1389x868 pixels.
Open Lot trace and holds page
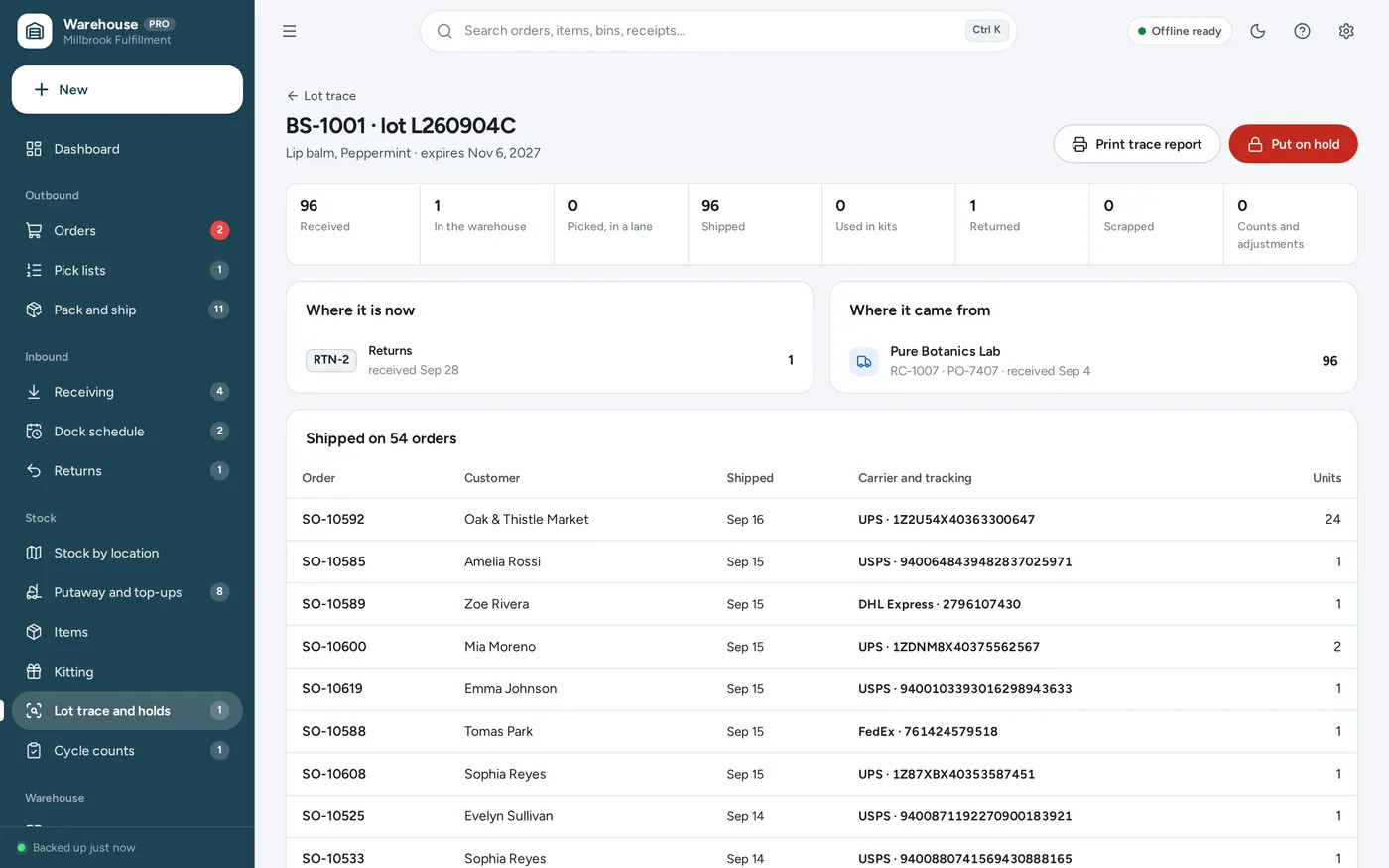point(127,711)
